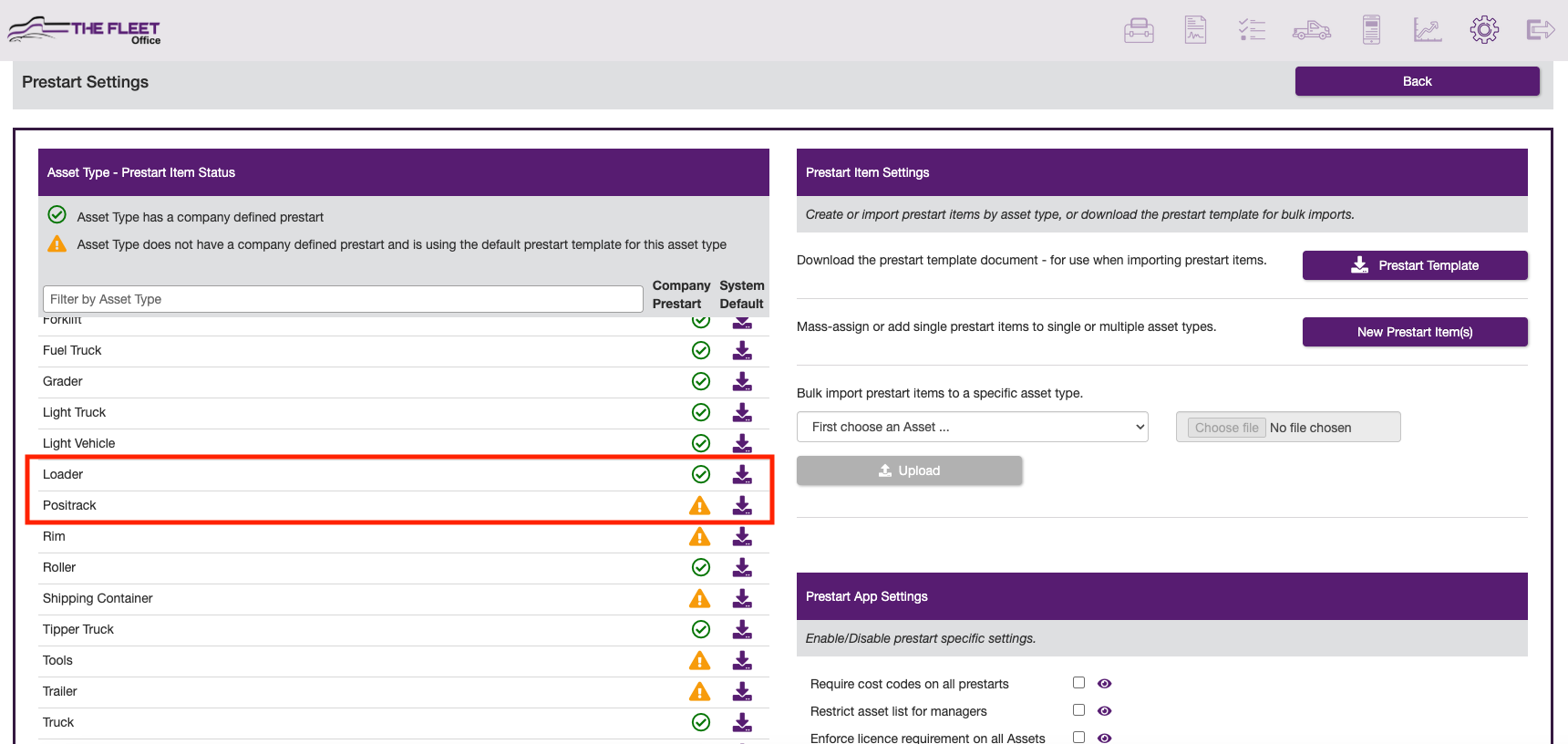Open the analytics chart icon

pyautogui.click(x=1427, y=30)
